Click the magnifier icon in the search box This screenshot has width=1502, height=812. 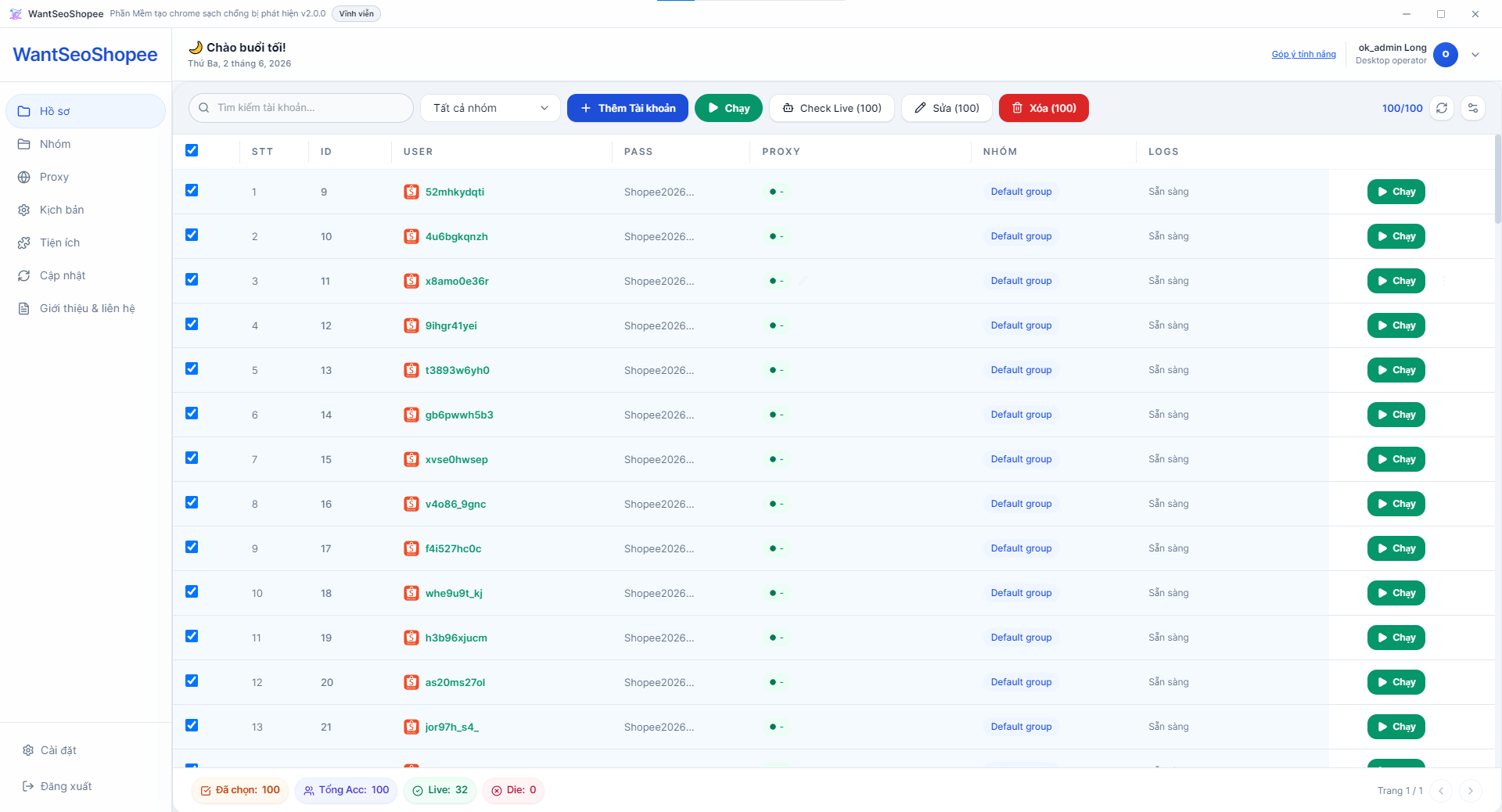point(204,108)
